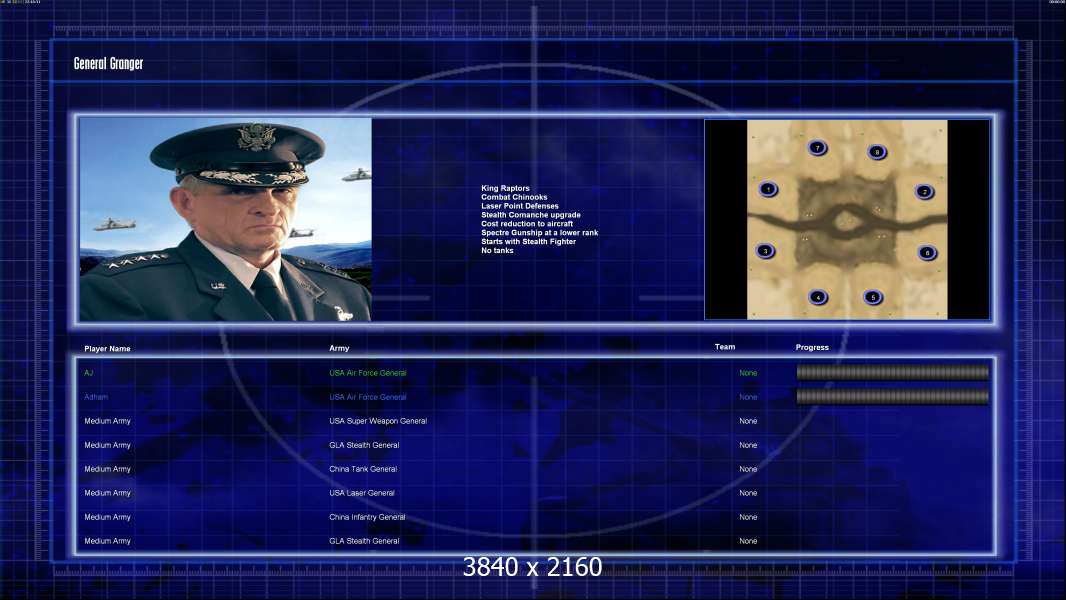Click GLA Stealth General below China Infantry General
1066x600 pixels.
pyautogui.click(x=364, y=541)
